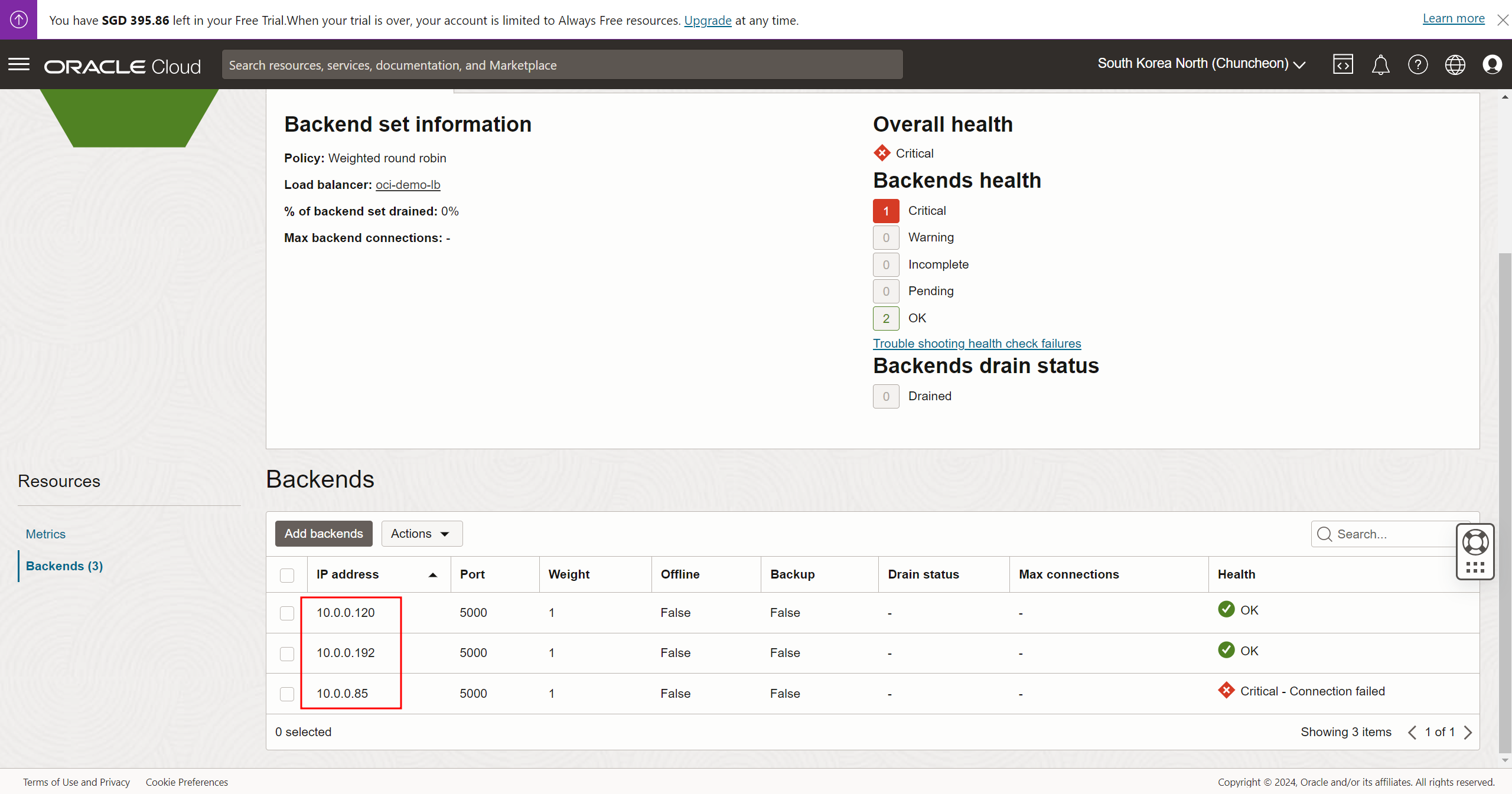
Task: Click the support lifebuoy icon
Action: 1475,543
